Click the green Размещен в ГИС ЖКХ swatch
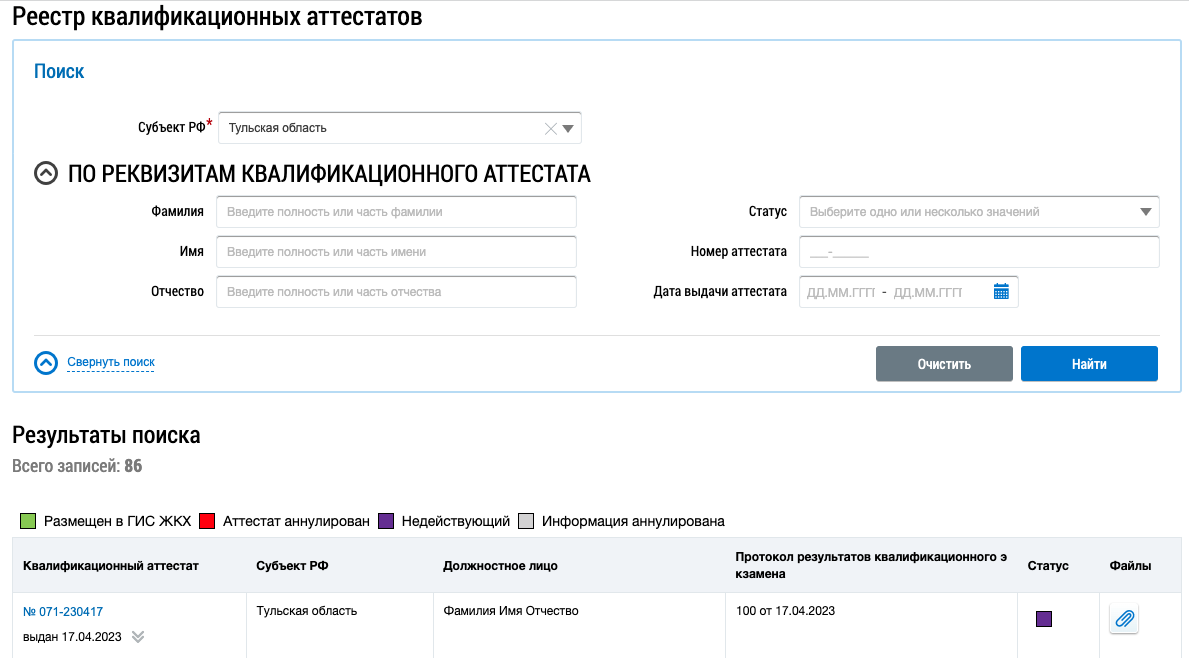Screen dimensions: 1189x658 (x=28, y=521)
